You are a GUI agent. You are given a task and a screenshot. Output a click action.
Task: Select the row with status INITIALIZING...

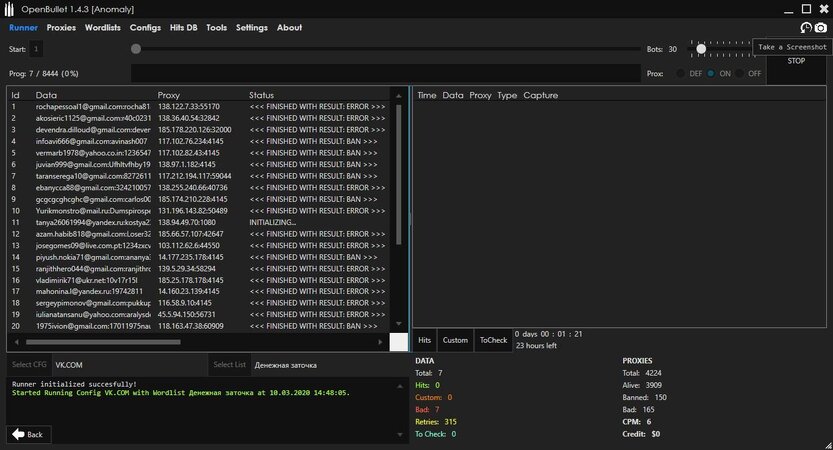point(199,222)
